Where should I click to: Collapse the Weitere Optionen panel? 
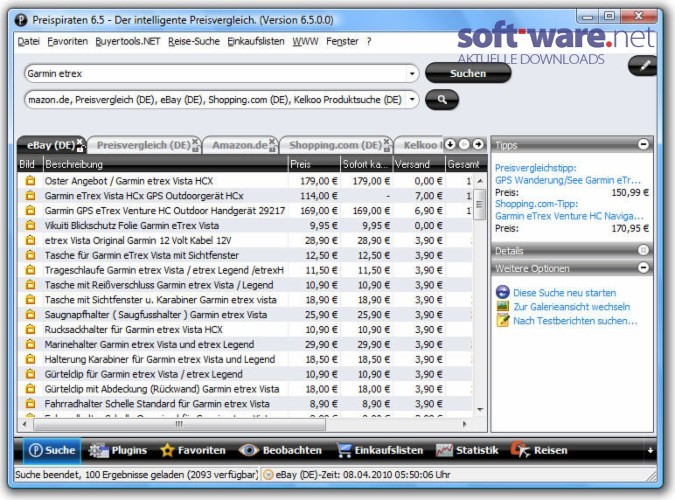pyautogui.click(x=643, y=268)
